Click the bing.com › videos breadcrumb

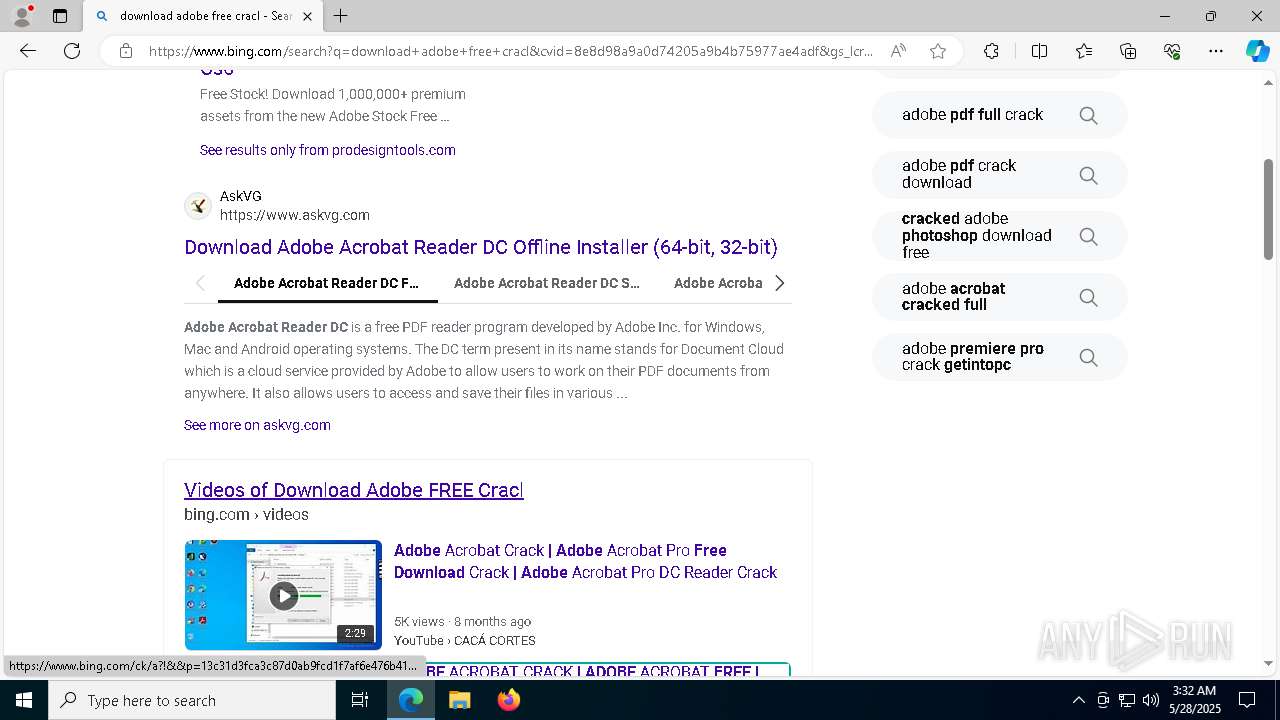pyautogui.click(x=246, y=514)
